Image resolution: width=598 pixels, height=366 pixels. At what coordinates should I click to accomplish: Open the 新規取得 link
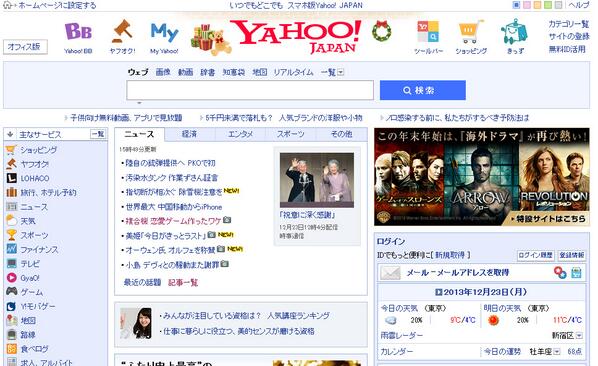[x=450, y=255]
